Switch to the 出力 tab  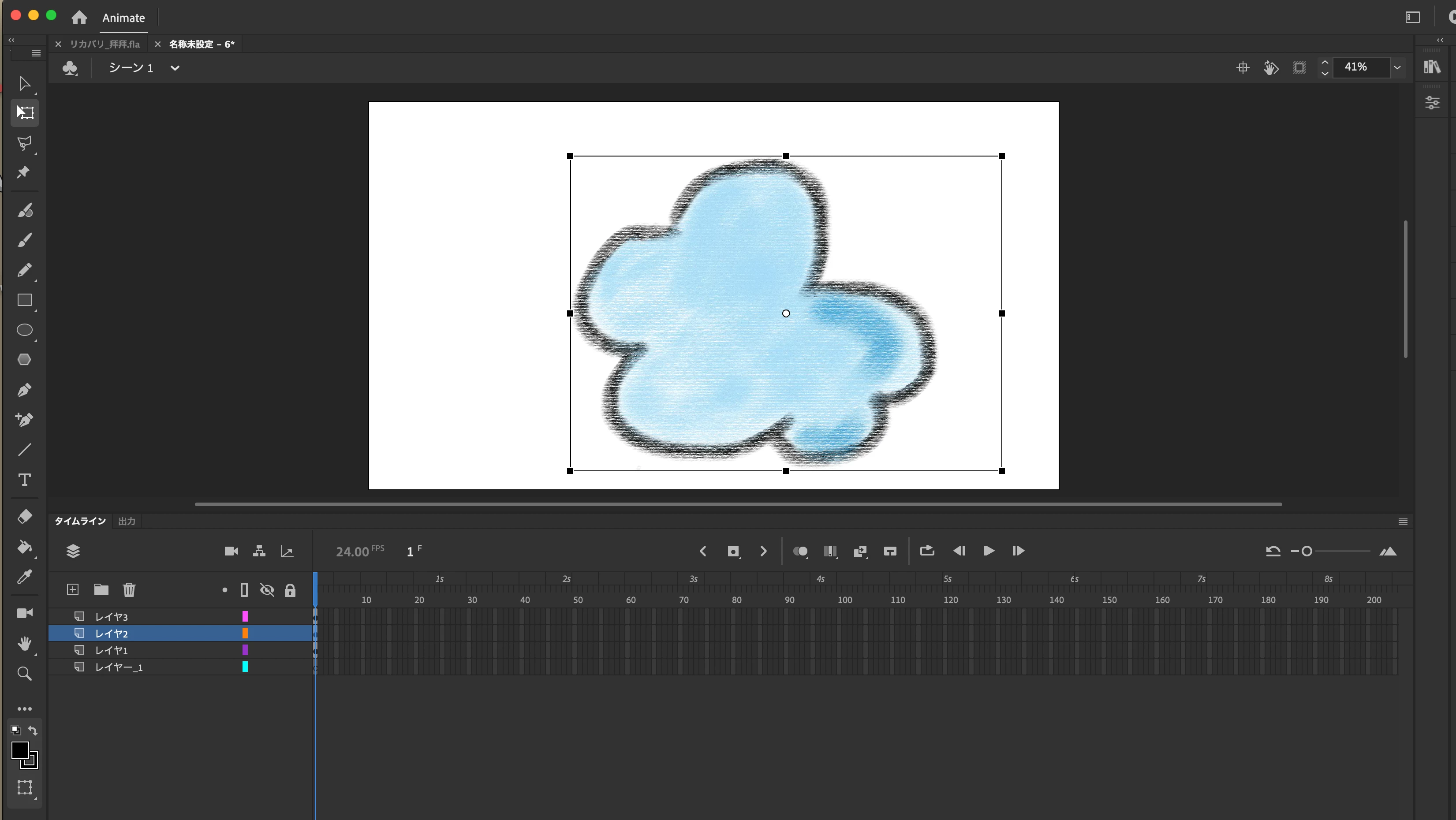[127, 521]
